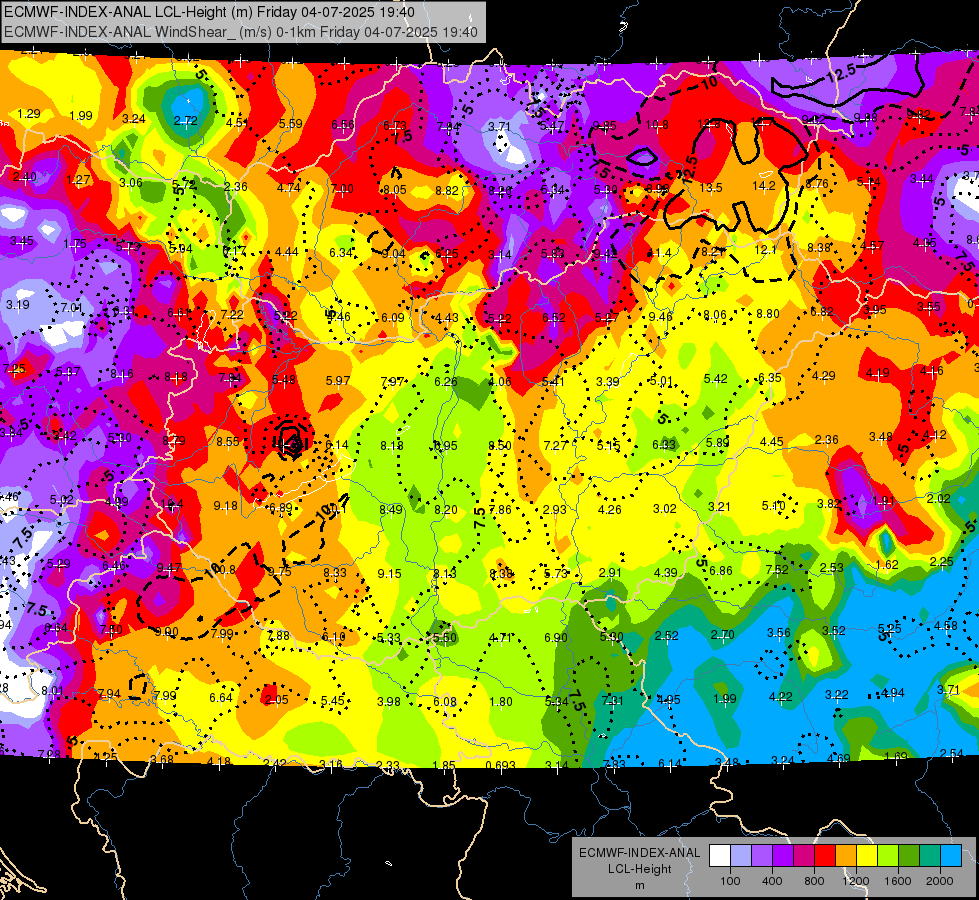Select the yellow legend swatch
979x900 pixels.
coord(867,856)
